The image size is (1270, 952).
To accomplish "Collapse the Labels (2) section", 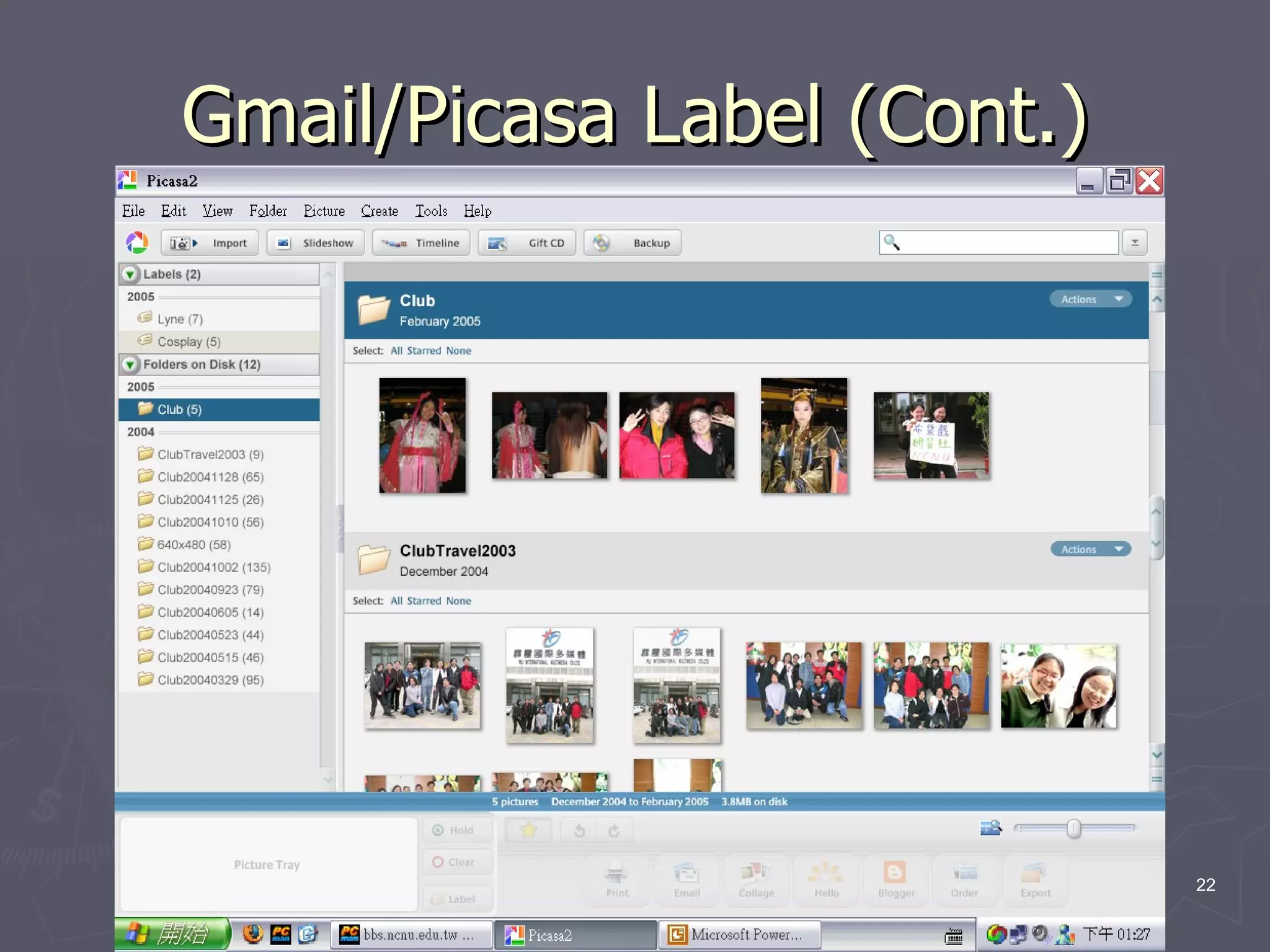I will 130,275.
